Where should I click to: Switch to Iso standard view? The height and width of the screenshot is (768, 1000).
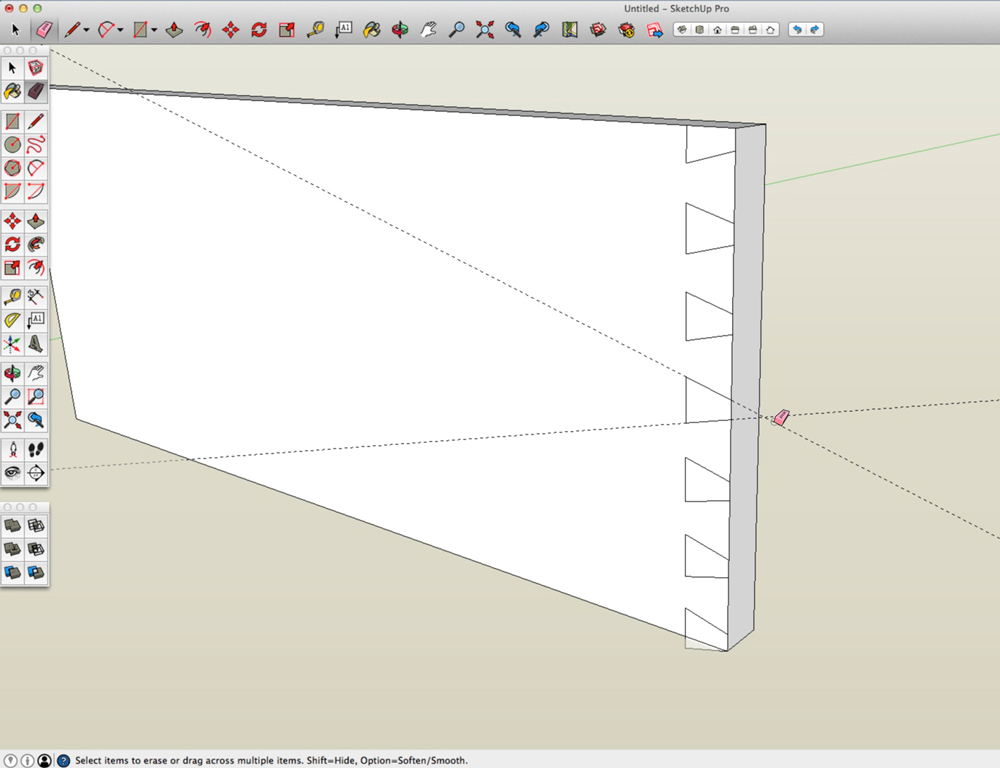682,30
